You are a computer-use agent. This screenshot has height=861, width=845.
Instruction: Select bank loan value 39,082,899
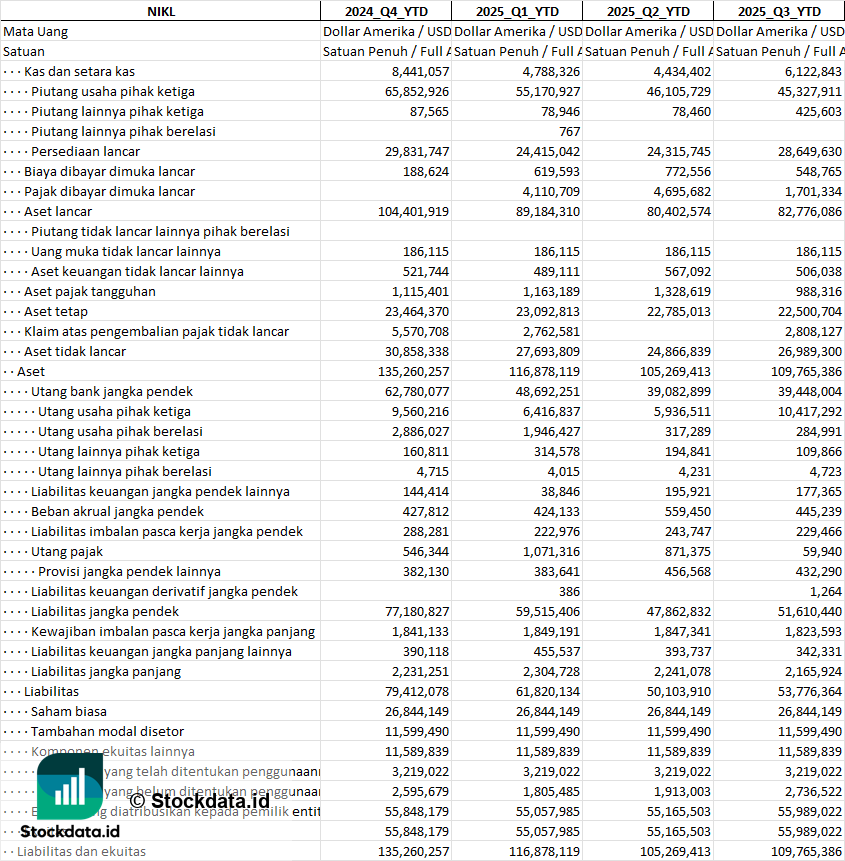[679, 392]
